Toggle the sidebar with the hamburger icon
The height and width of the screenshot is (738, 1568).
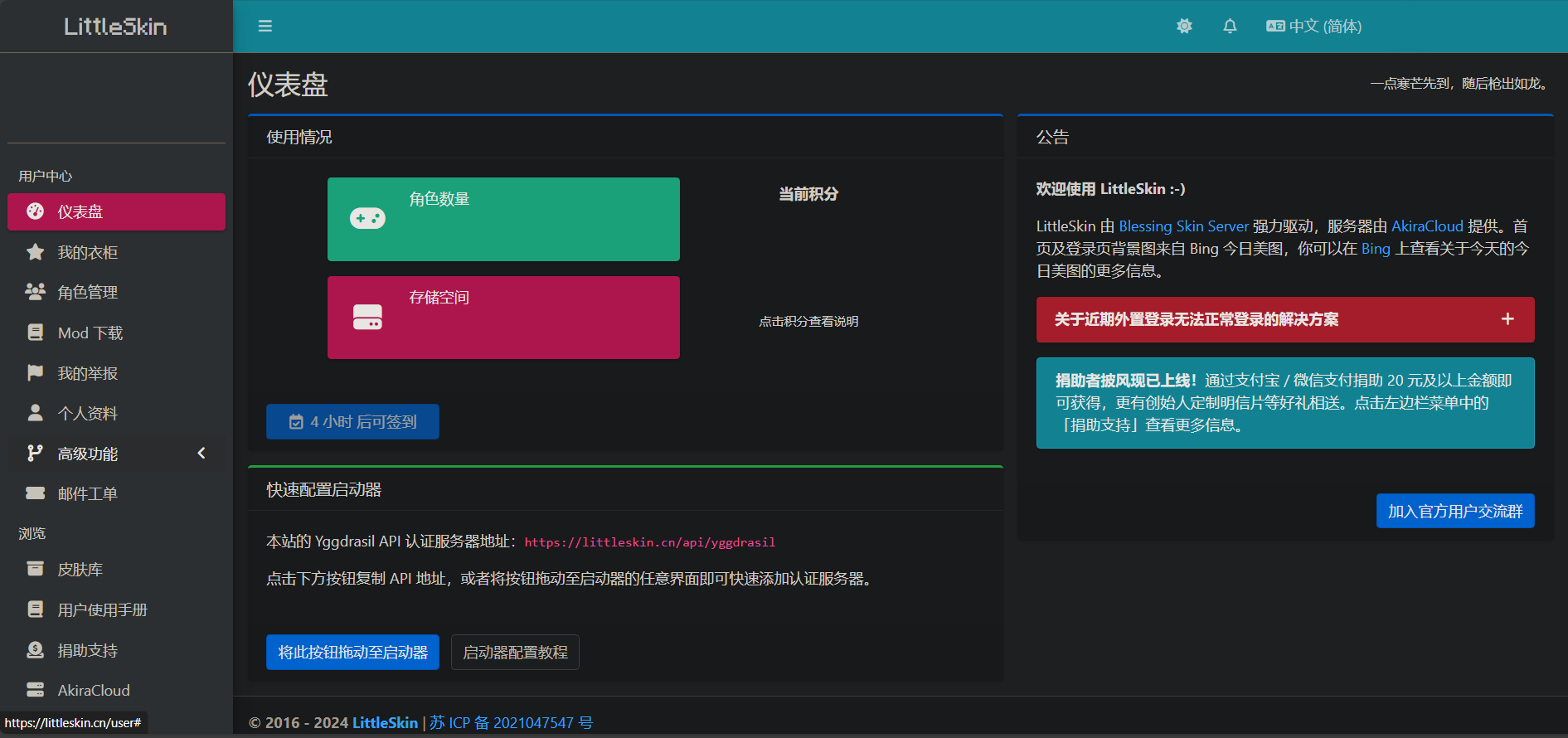[265, 27]
